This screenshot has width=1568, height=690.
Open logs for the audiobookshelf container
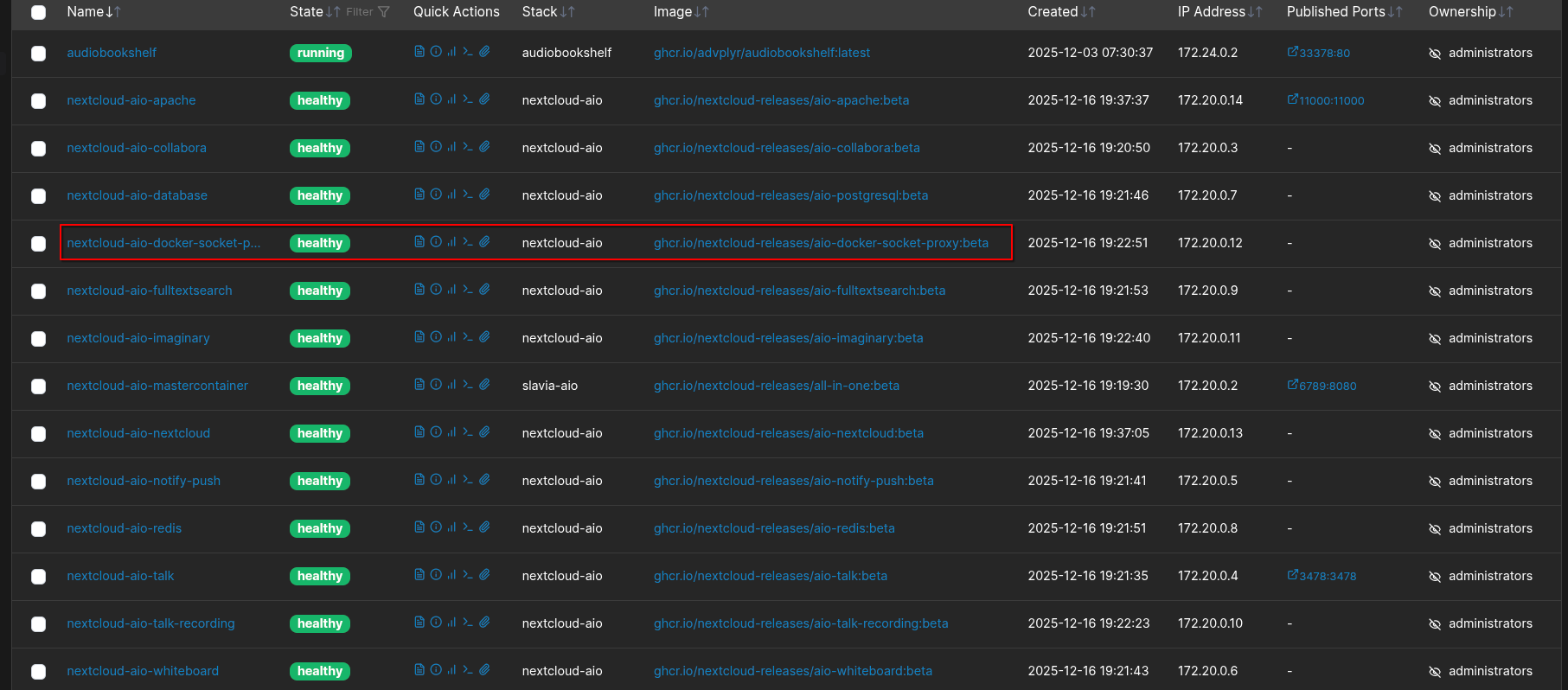click(419, 52)
